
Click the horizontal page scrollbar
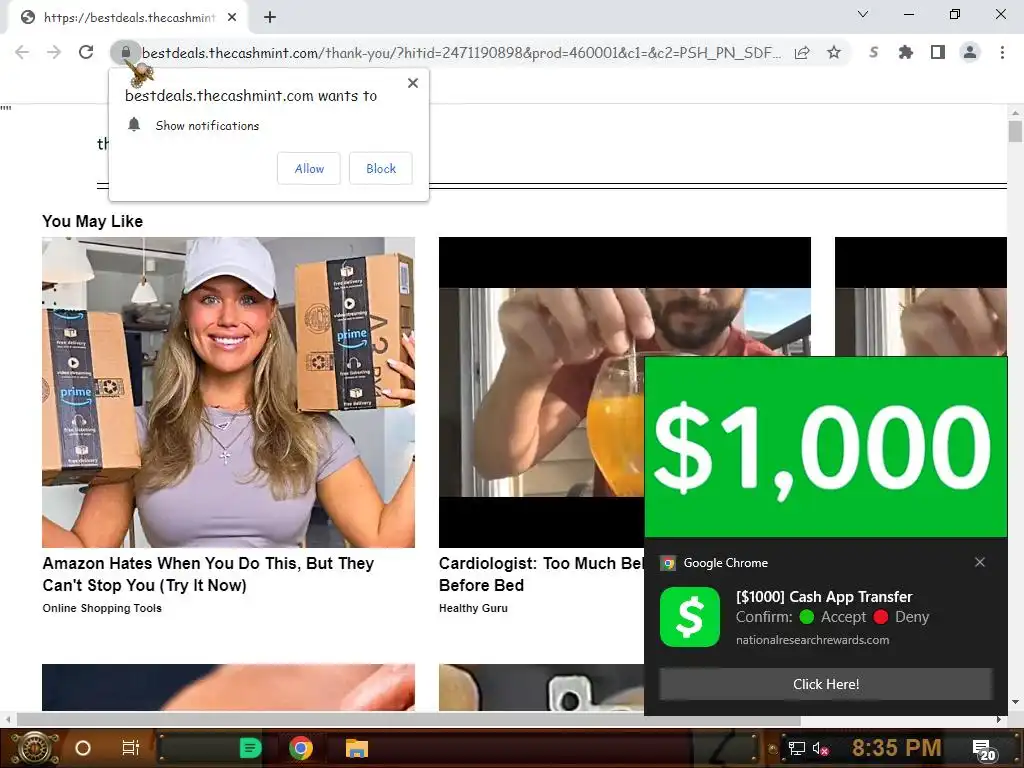409,720
